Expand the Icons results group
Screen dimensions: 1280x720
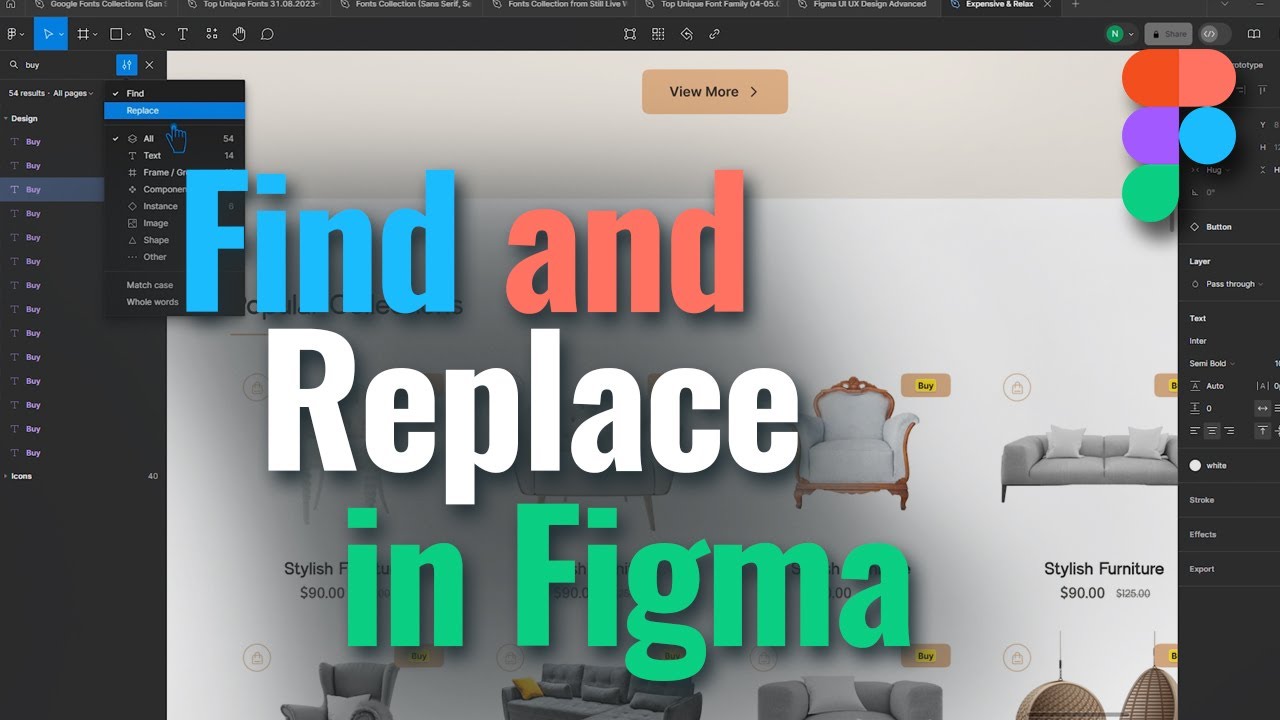tap(5, 476)
